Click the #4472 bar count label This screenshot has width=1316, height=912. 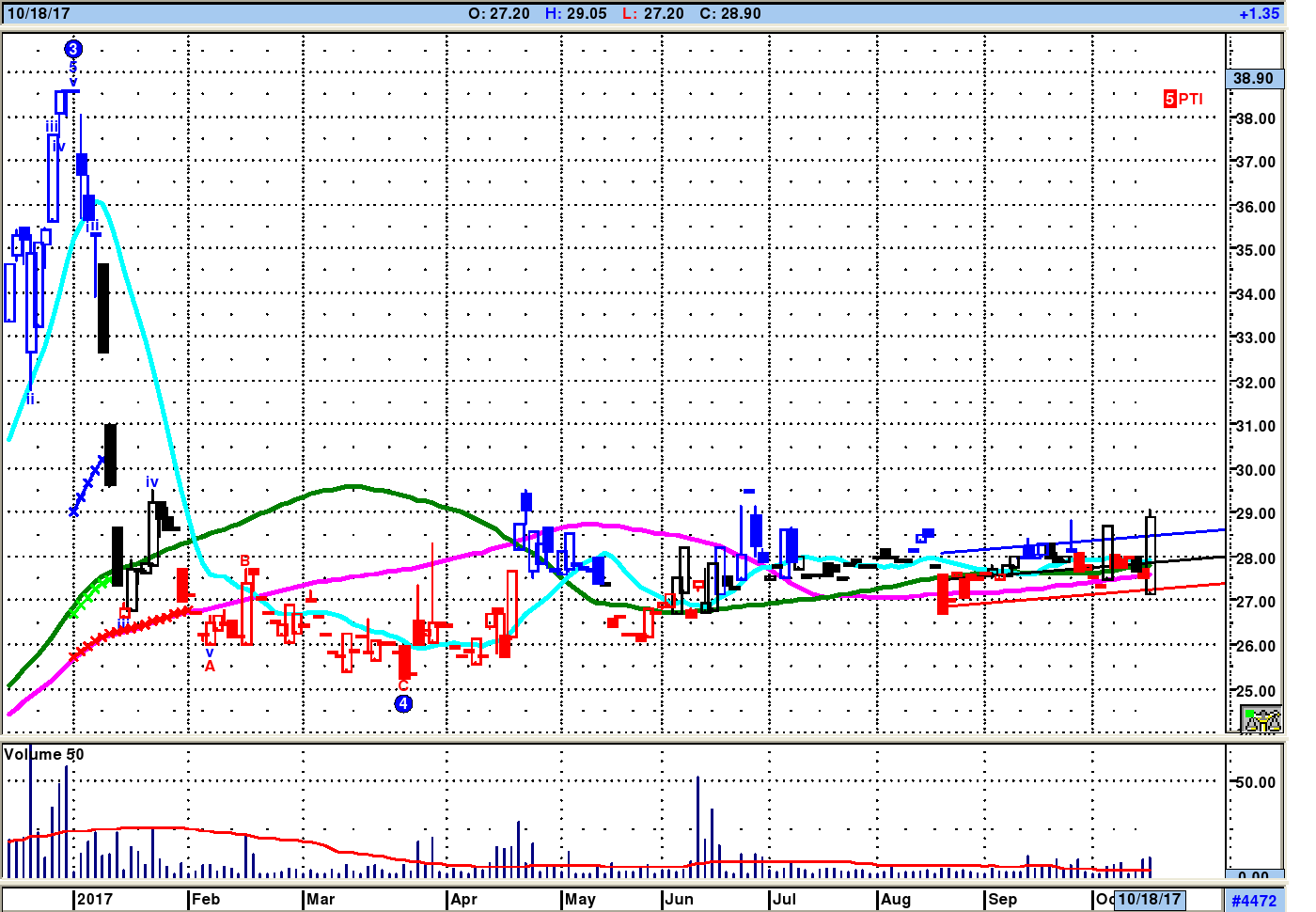(1254, 901)
